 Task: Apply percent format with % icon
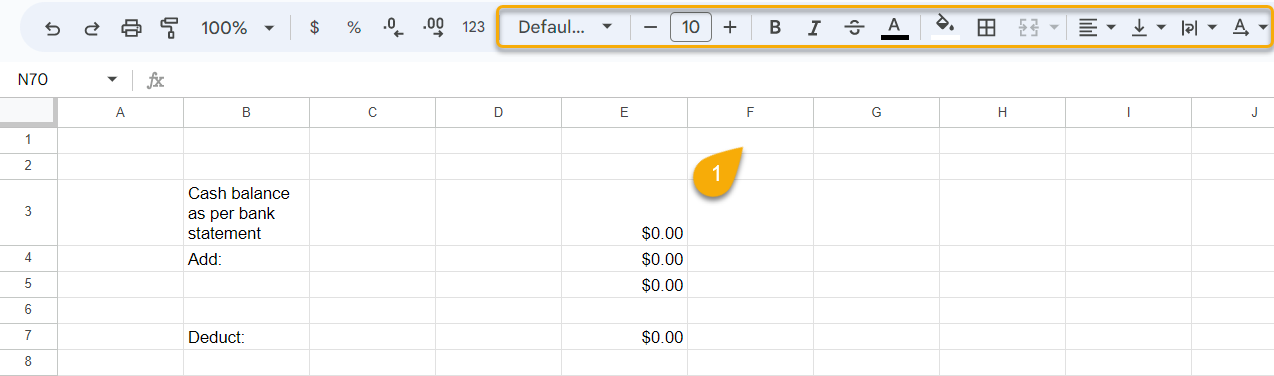coord(354,28)
